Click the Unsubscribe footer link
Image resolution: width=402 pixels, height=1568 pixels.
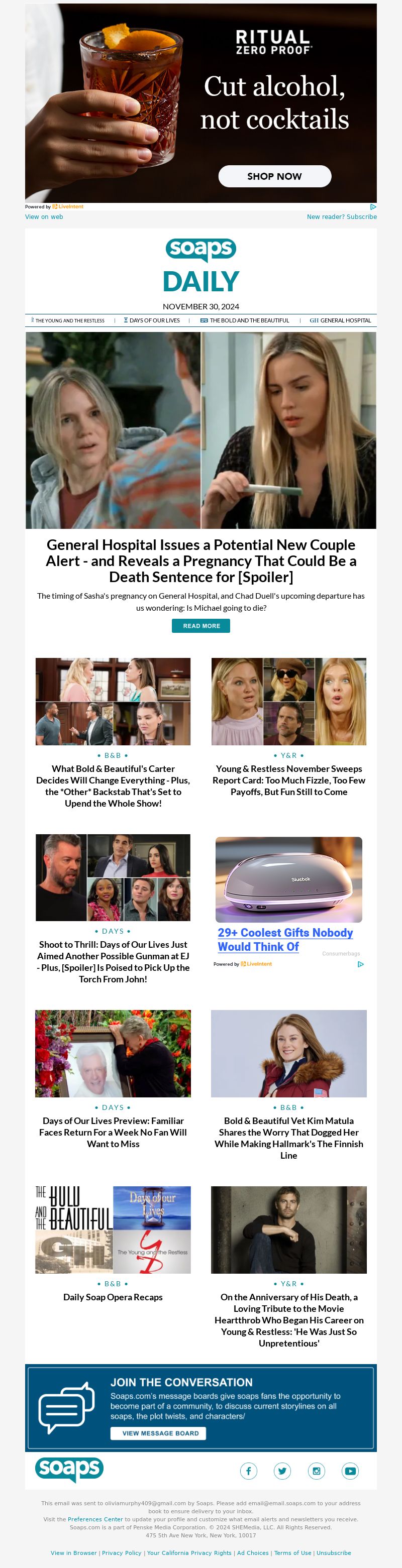pos(334,1553)
